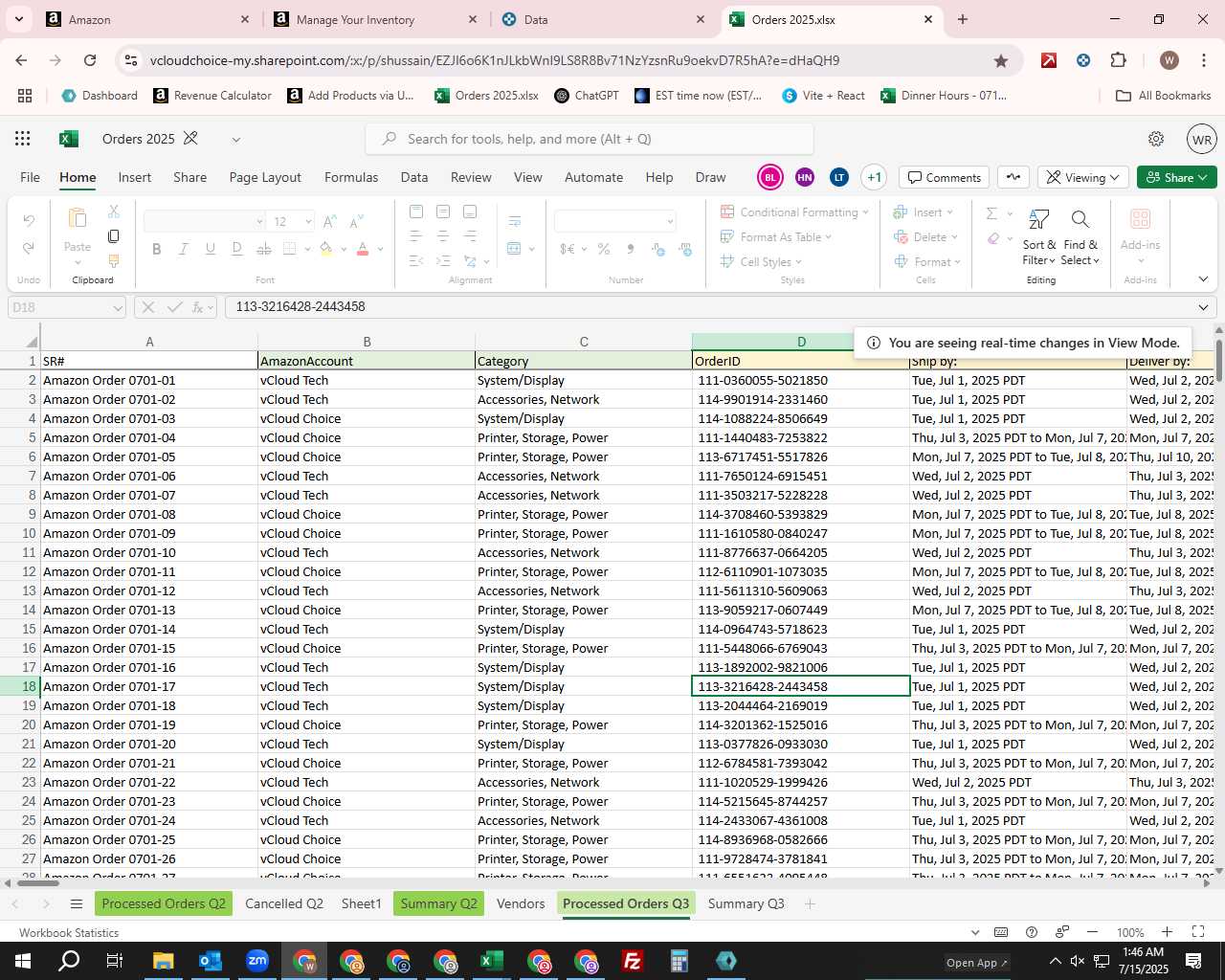Click the Font Color red A swatch

pyautogui.click(x=363, y=249)
